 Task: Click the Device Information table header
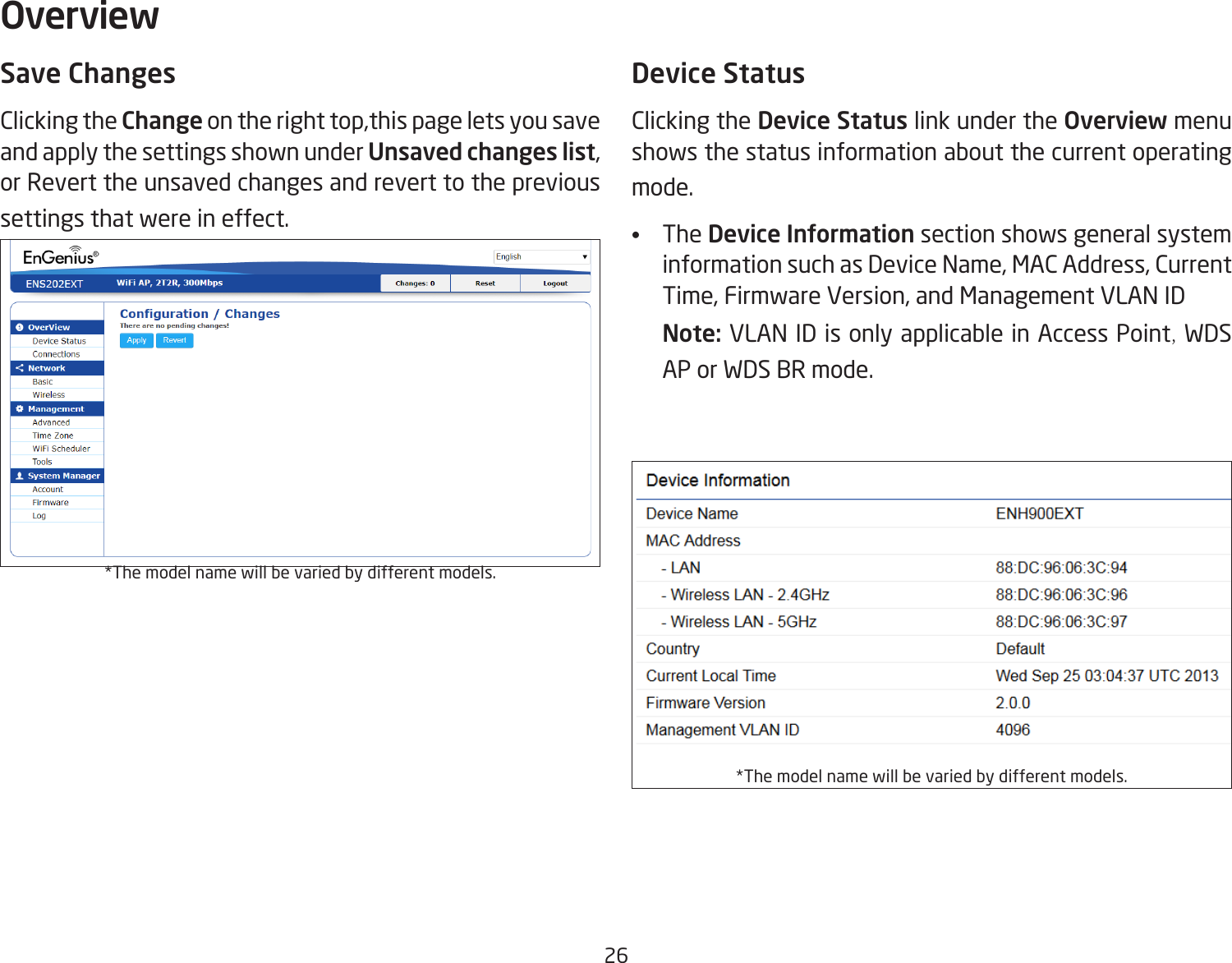click(x=718, y=481)
